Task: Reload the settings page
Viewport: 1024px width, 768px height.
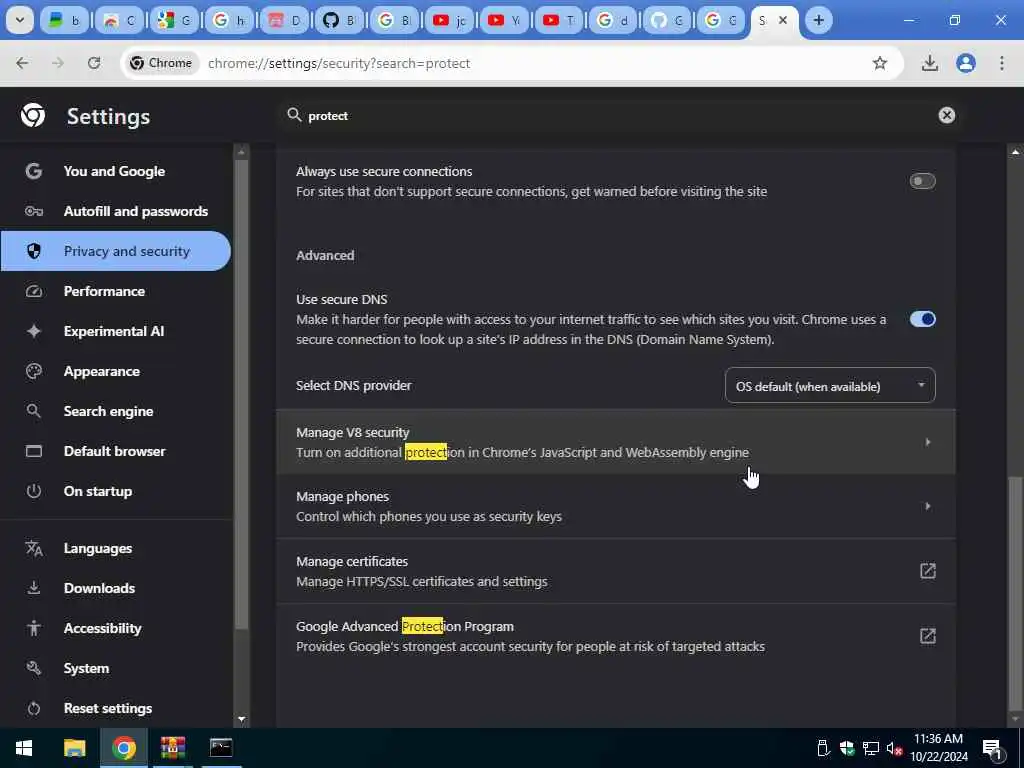Action: [x=94, y=63]
